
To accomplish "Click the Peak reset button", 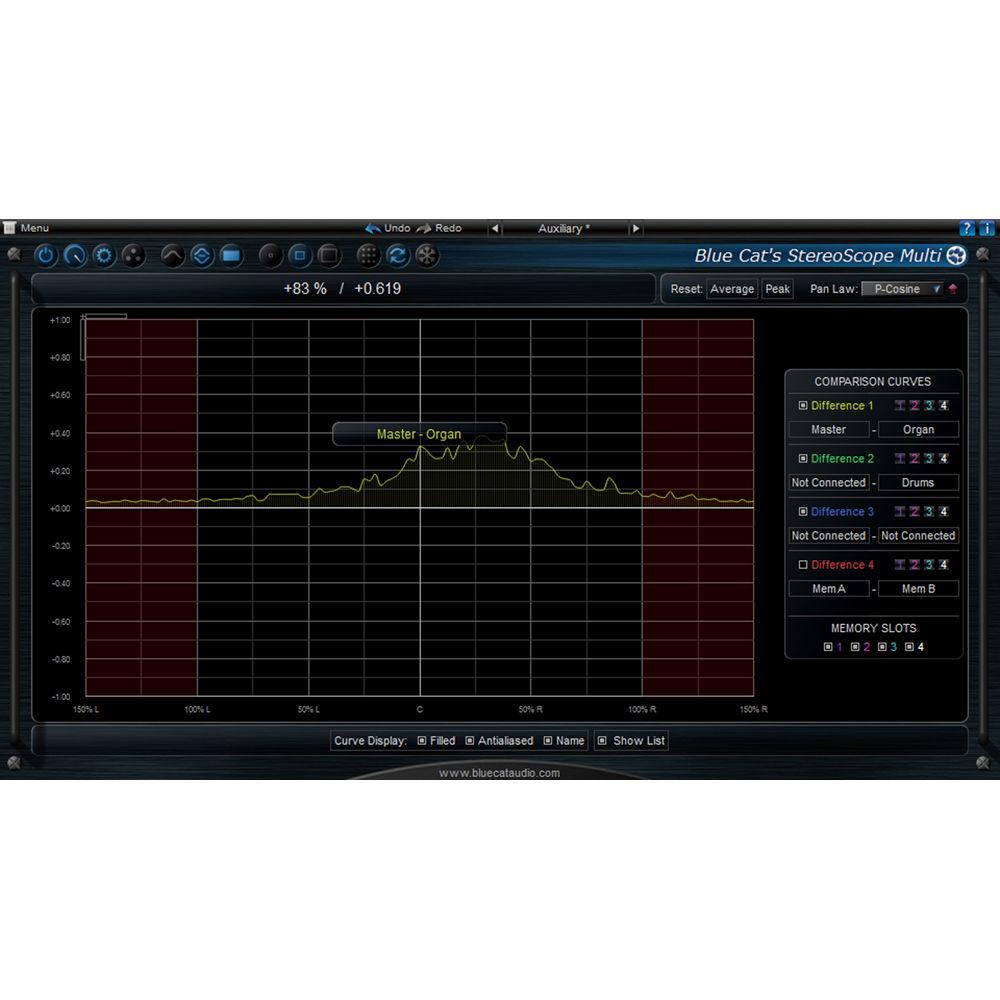I will coord(777,289).
